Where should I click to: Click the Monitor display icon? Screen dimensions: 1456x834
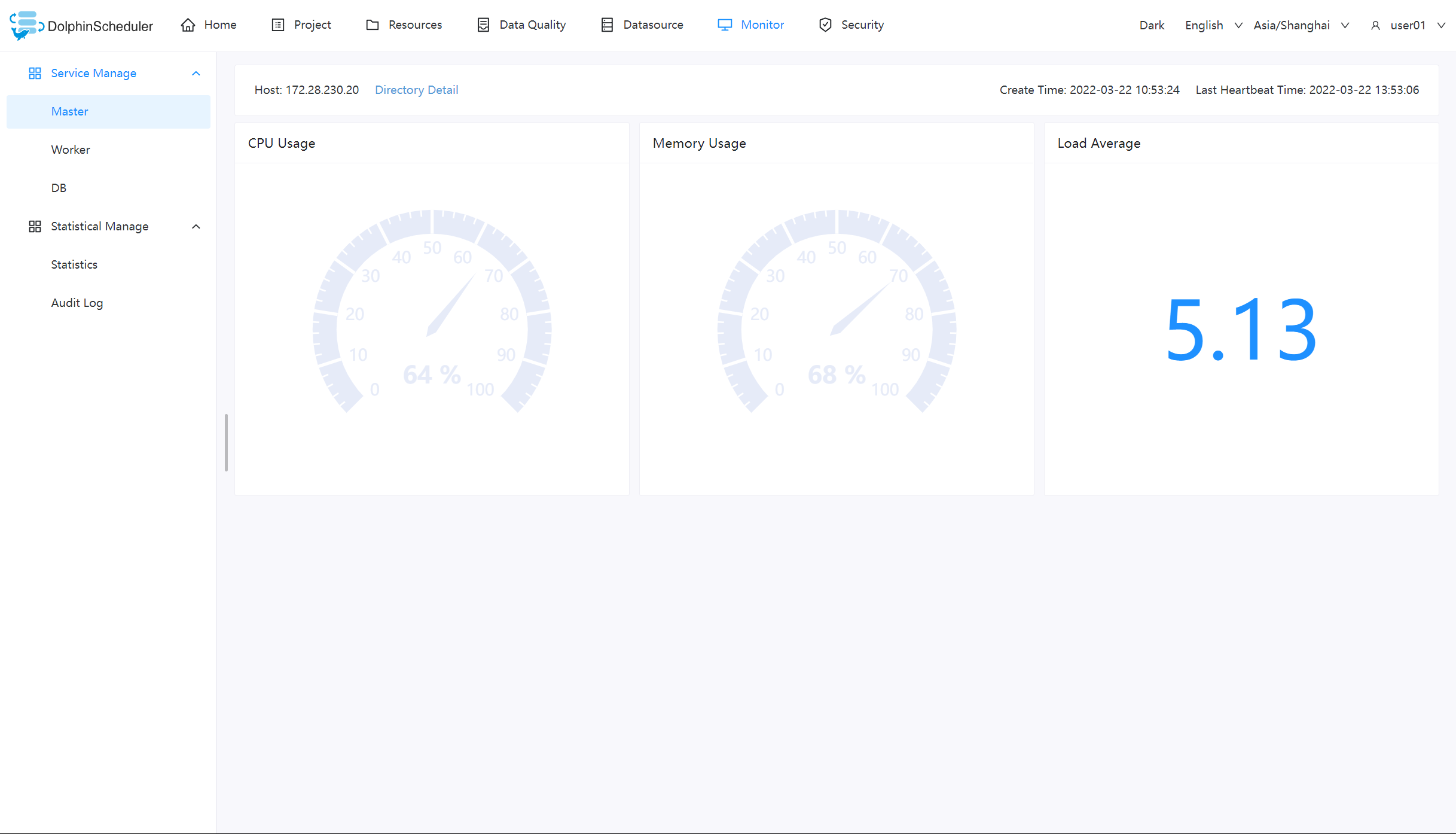point(724,25)
